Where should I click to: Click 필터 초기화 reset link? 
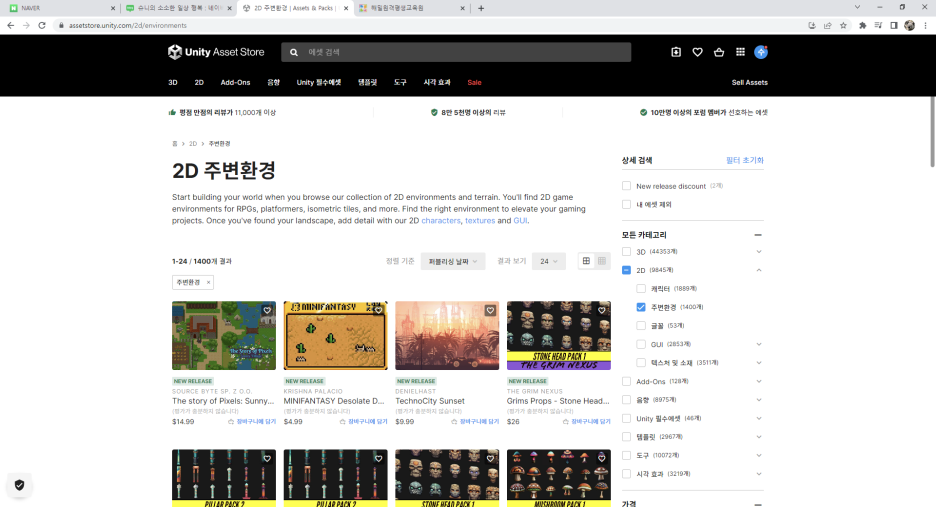click(744, 160)
